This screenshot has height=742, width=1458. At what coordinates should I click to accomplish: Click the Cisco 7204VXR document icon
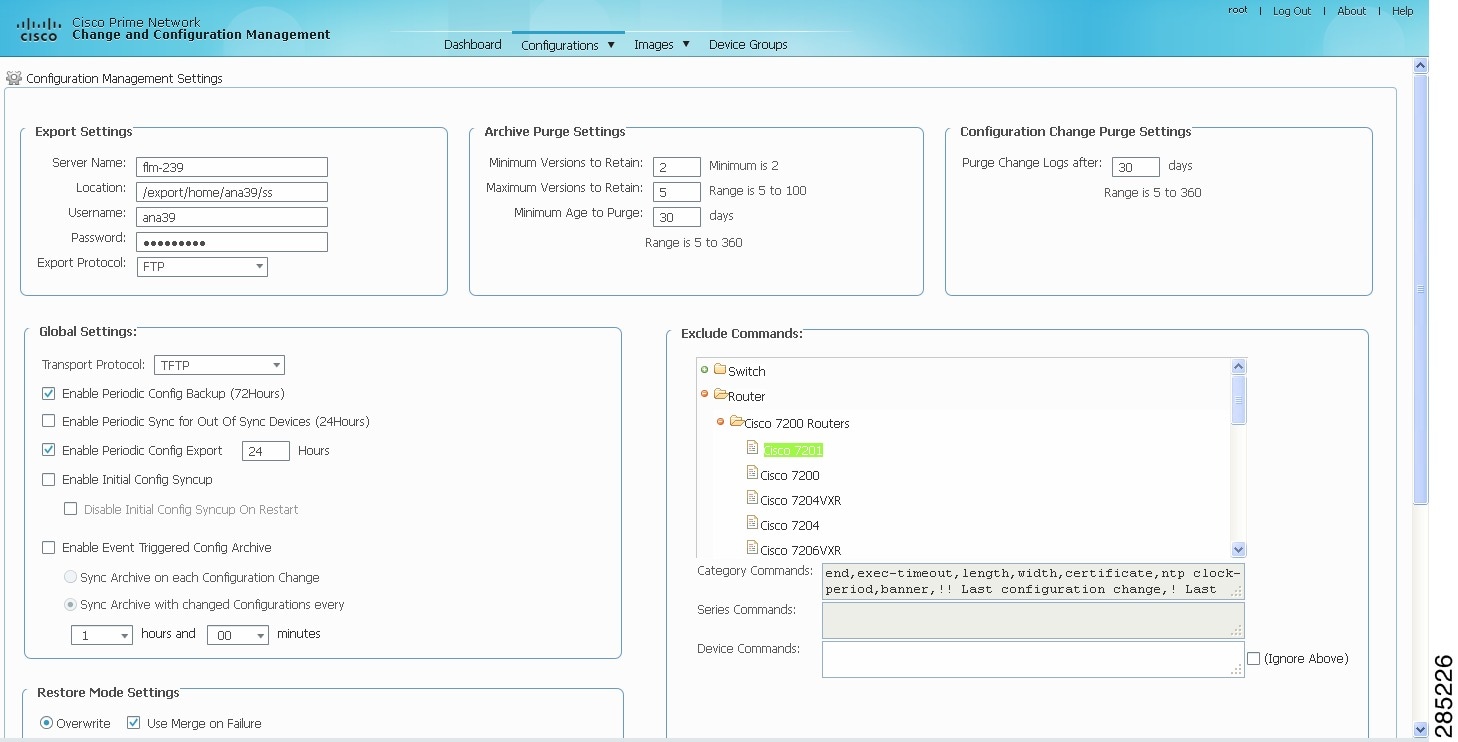click(x=753, y=498)
